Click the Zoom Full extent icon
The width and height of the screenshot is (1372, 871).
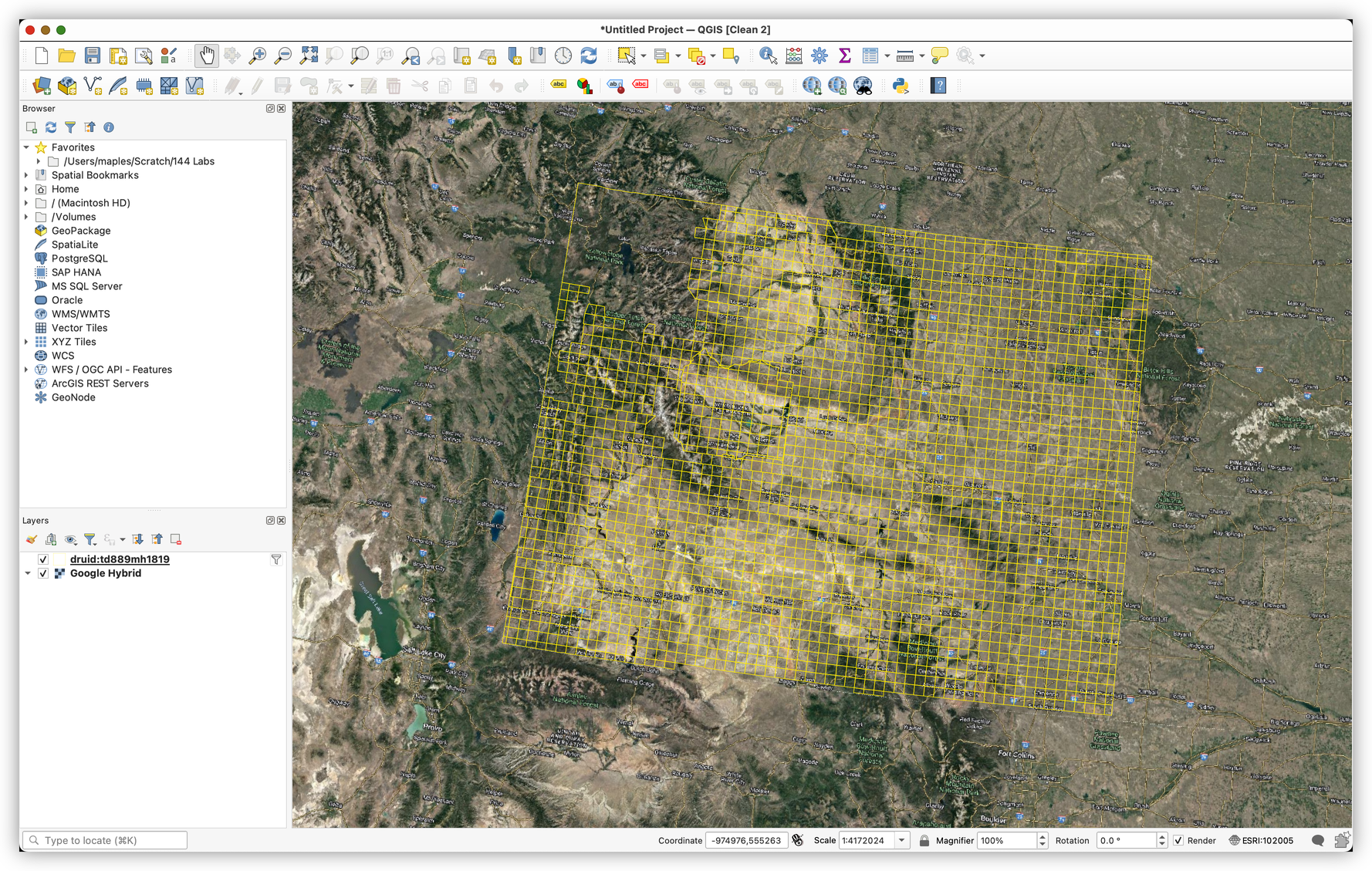309,56
